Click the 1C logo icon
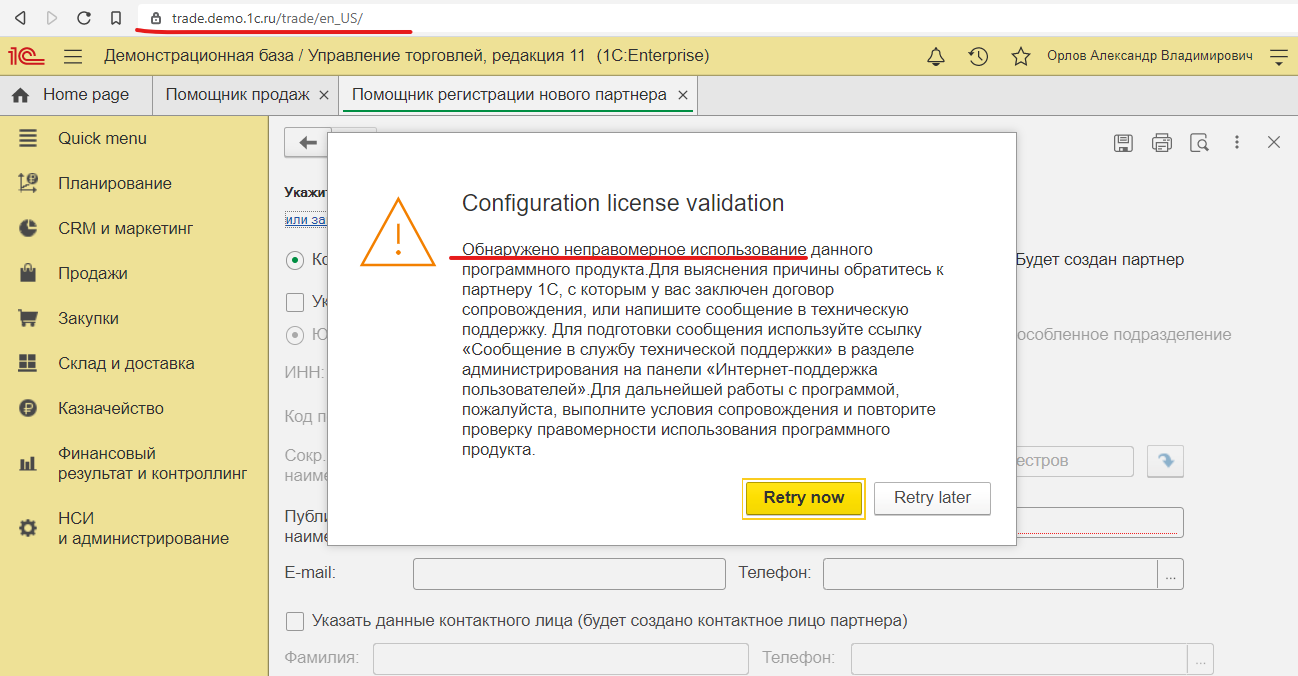1298x676 pixels. (x=24, y=56)
